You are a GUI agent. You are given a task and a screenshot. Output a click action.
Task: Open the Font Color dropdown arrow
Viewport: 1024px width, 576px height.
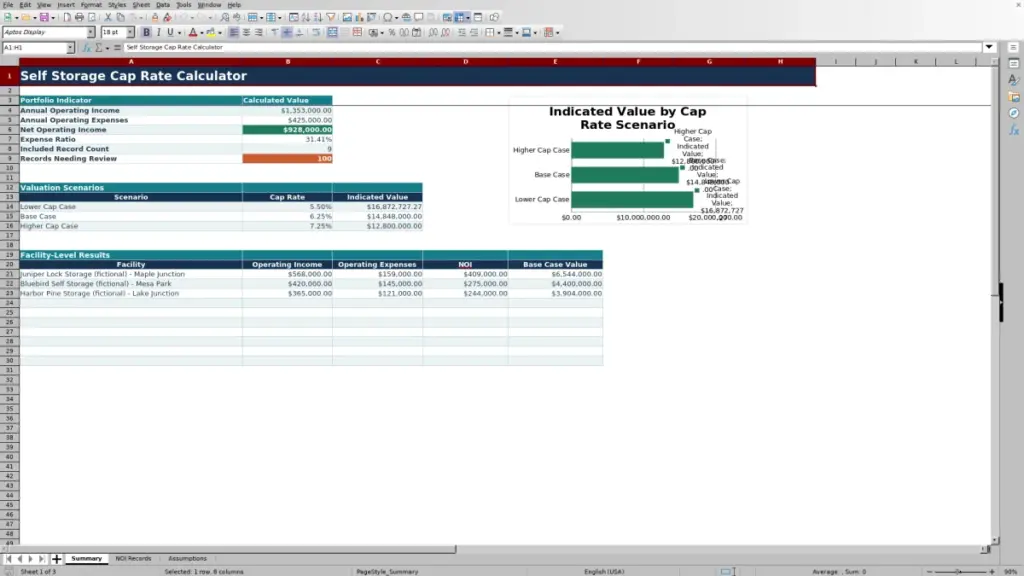tap(202, 32)
